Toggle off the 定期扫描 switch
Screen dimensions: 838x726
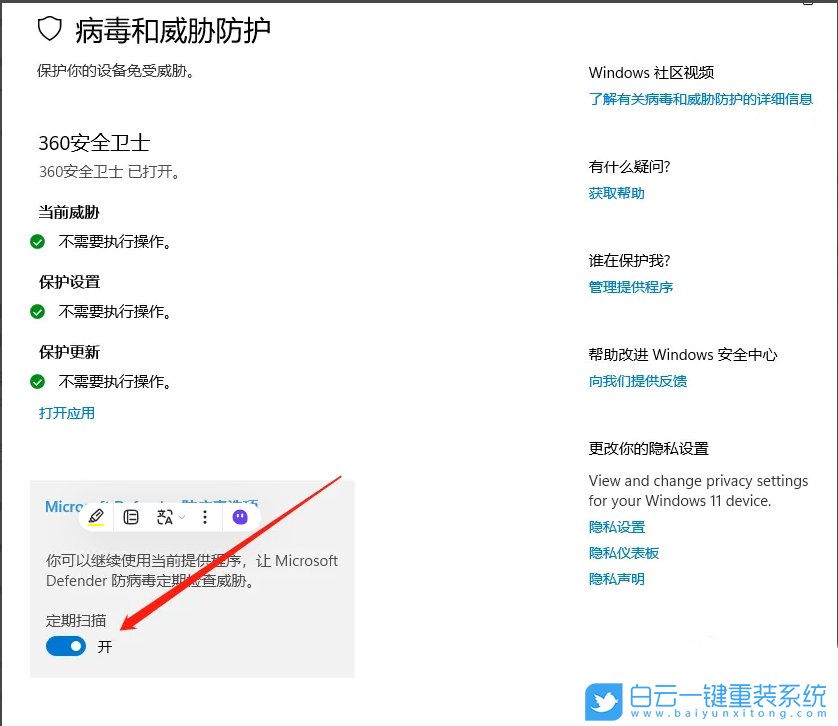point(65,646)
